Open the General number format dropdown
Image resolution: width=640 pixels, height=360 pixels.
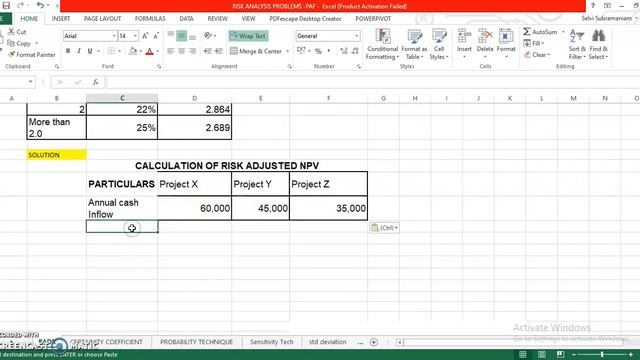356,36
